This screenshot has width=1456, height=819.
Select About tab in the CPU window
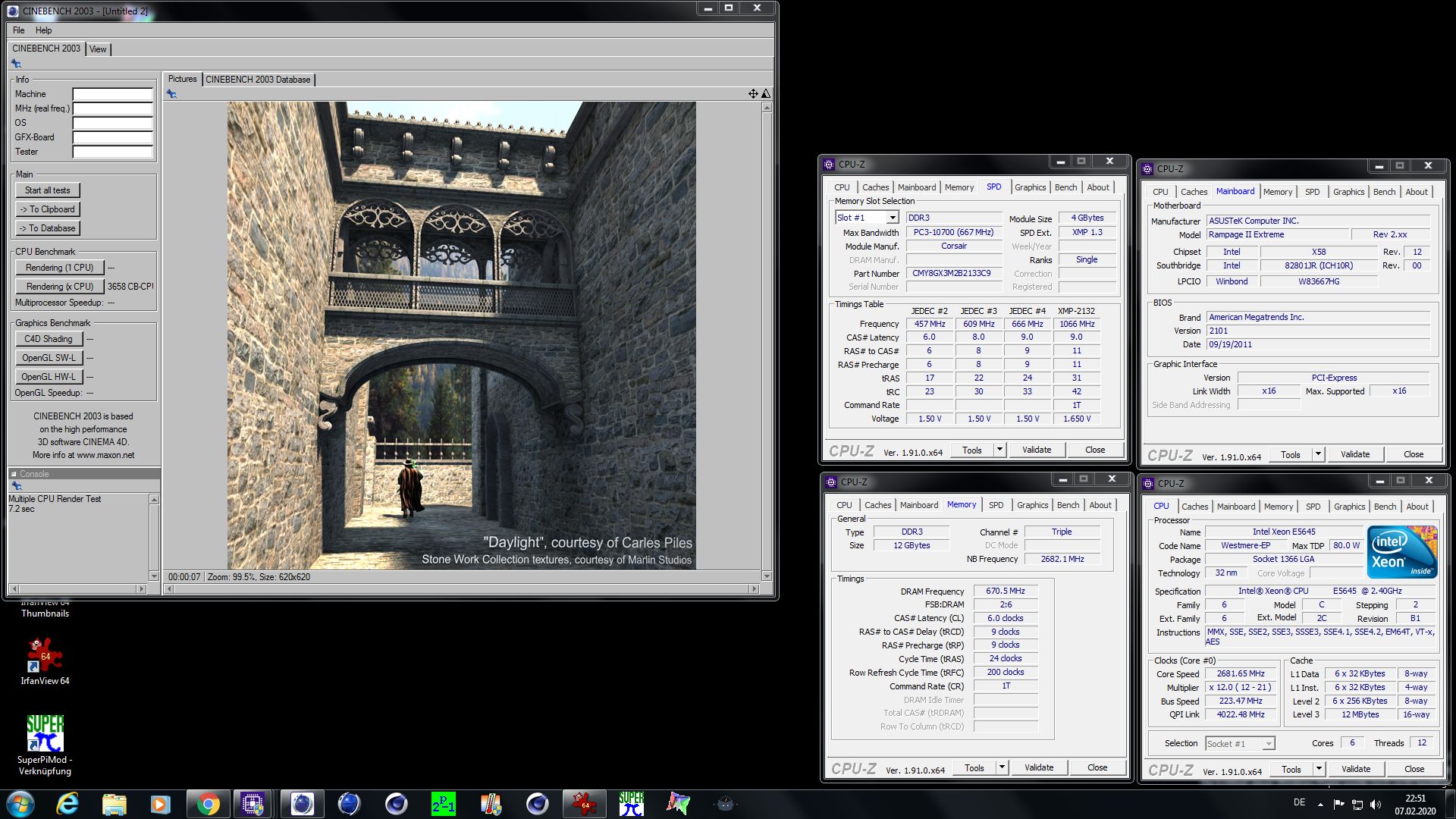[1417, 507]
